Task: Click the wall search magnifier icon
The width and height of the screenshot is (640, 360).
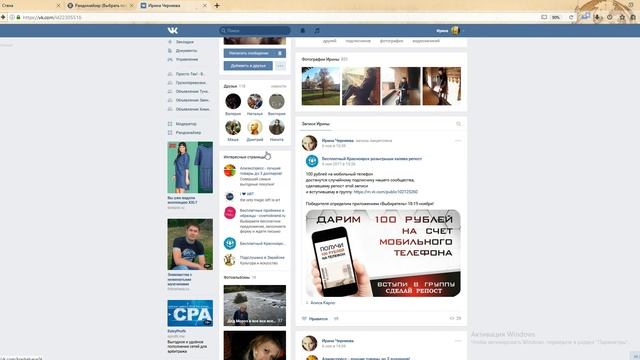Action: pos(458,124)
